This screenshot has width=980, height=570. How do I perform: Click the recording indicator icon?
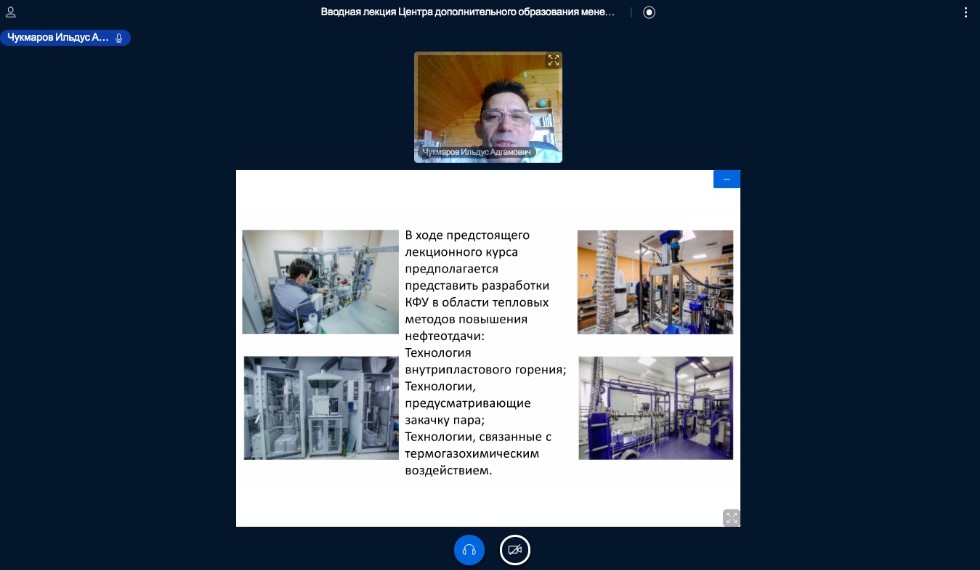click(649, 12)
